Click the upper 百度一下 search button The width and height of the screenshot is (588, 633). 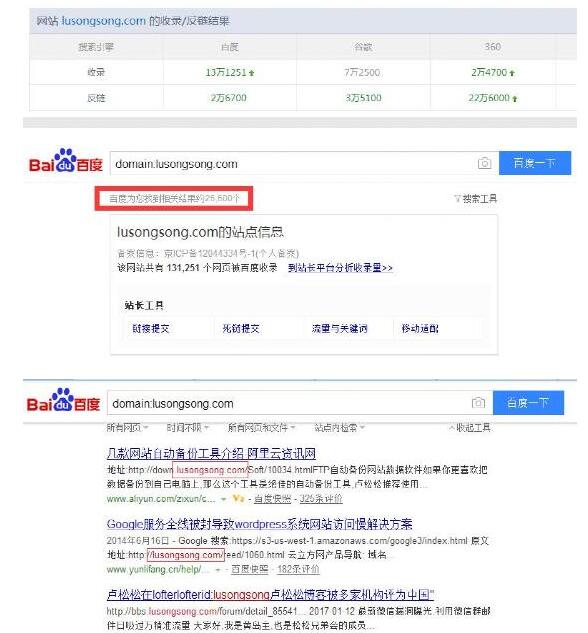coord(535,163)
